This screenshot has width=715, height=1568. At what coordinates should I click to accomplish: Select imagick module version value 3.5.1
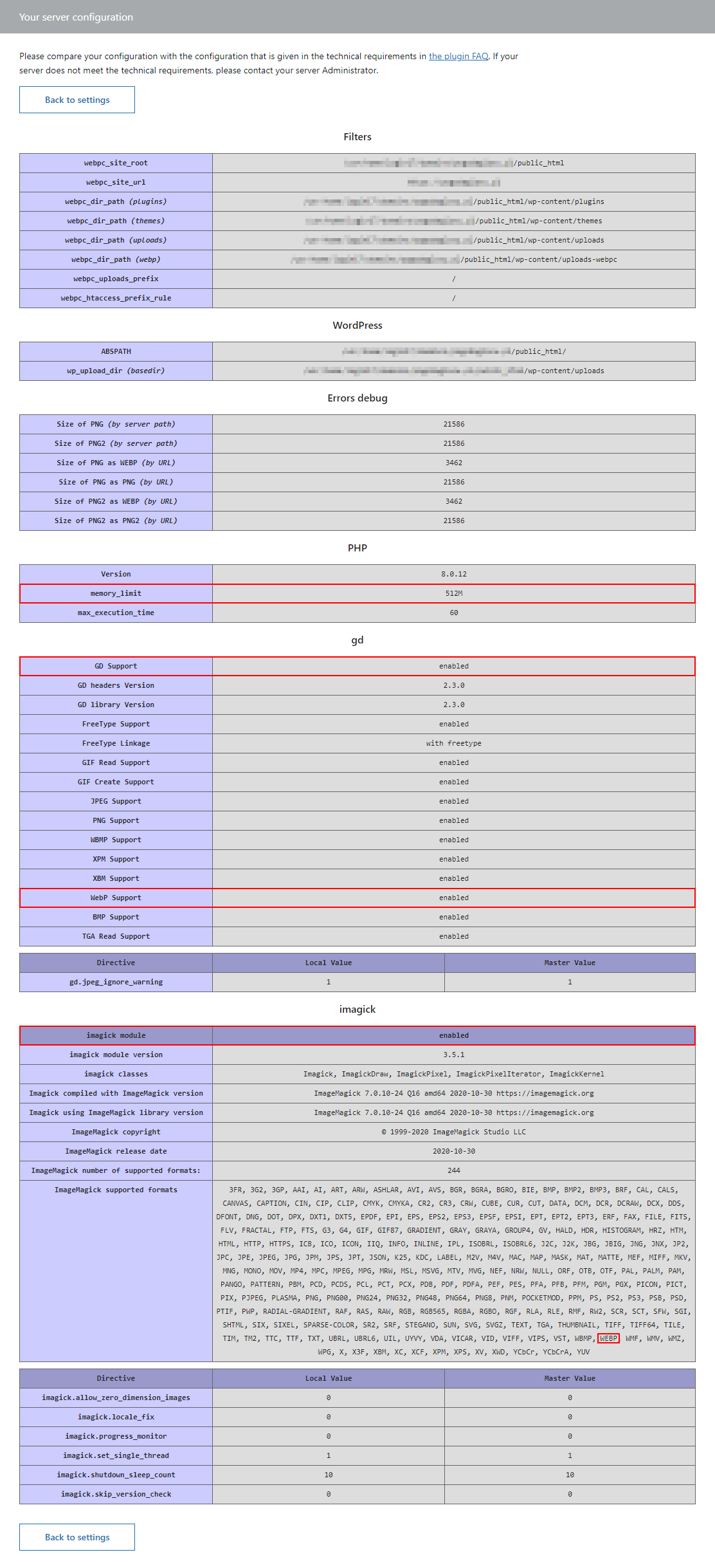(453, 1055)
